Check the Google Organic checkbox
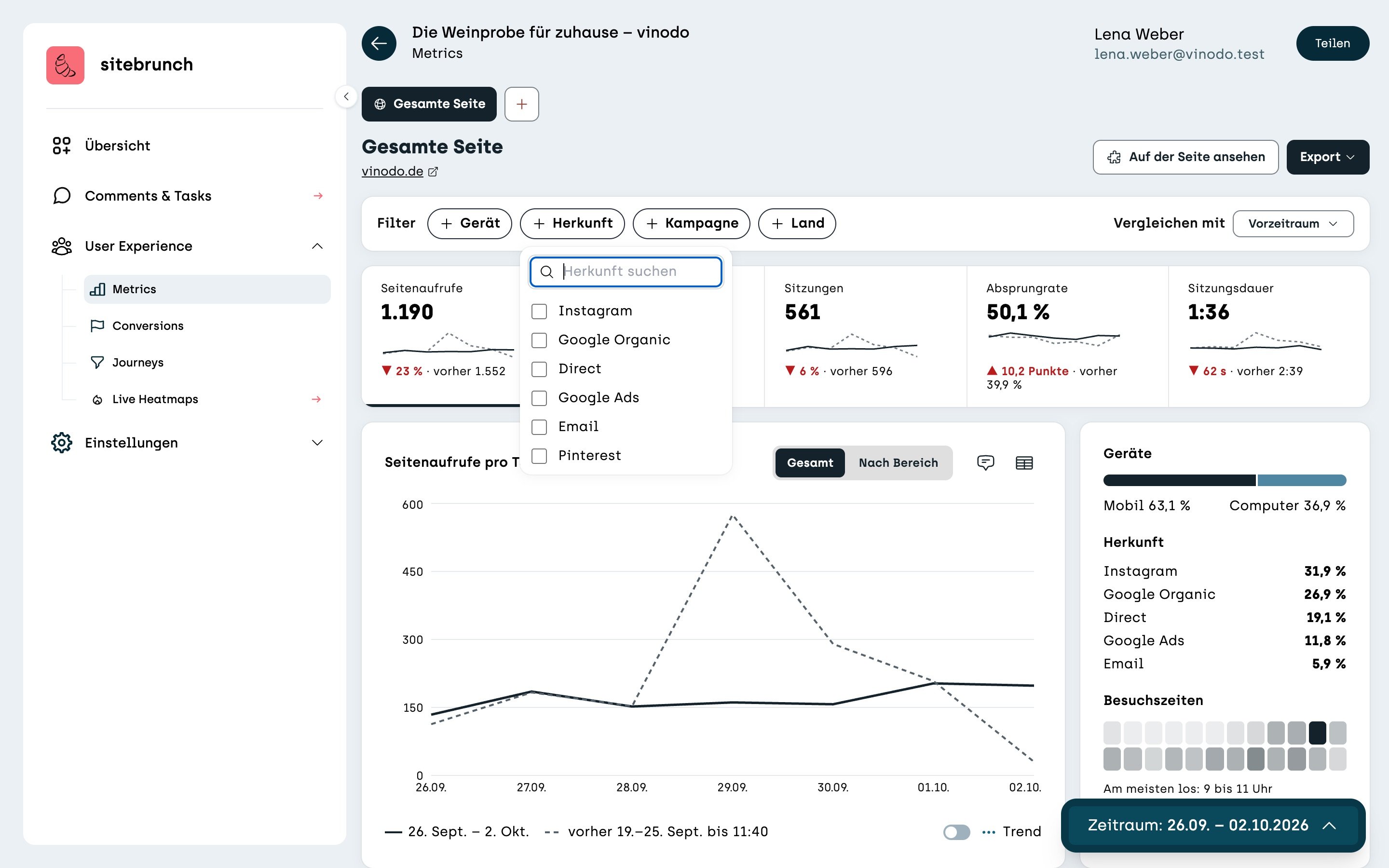The width and height of the screenshot is (1389, 868). 539,340
